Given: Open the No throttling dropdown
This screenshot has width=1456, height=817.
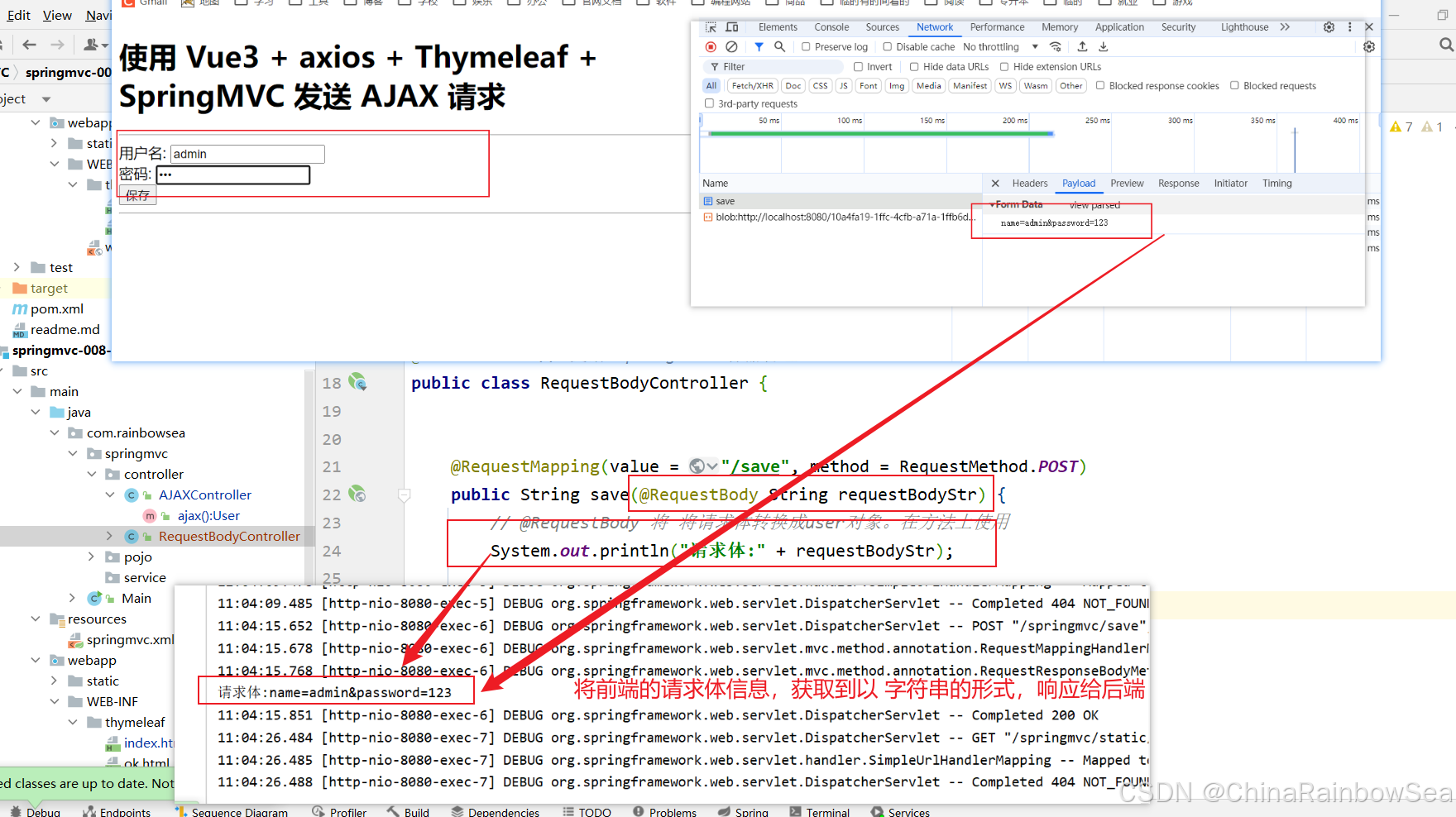Looking at the screenshot, I should click(1000, 47).
